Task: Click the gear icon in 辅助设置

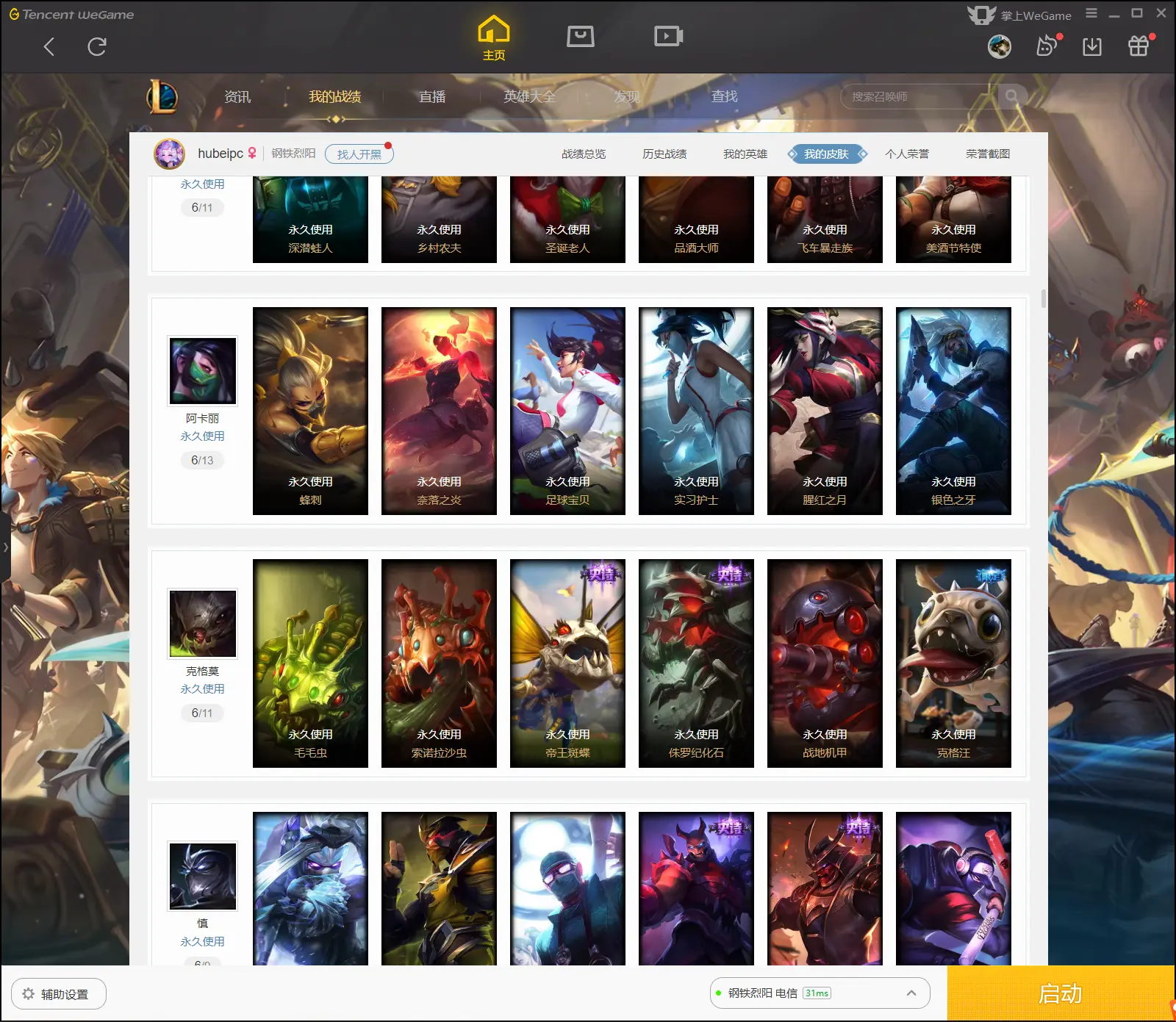Action: [x=28, y=993]
